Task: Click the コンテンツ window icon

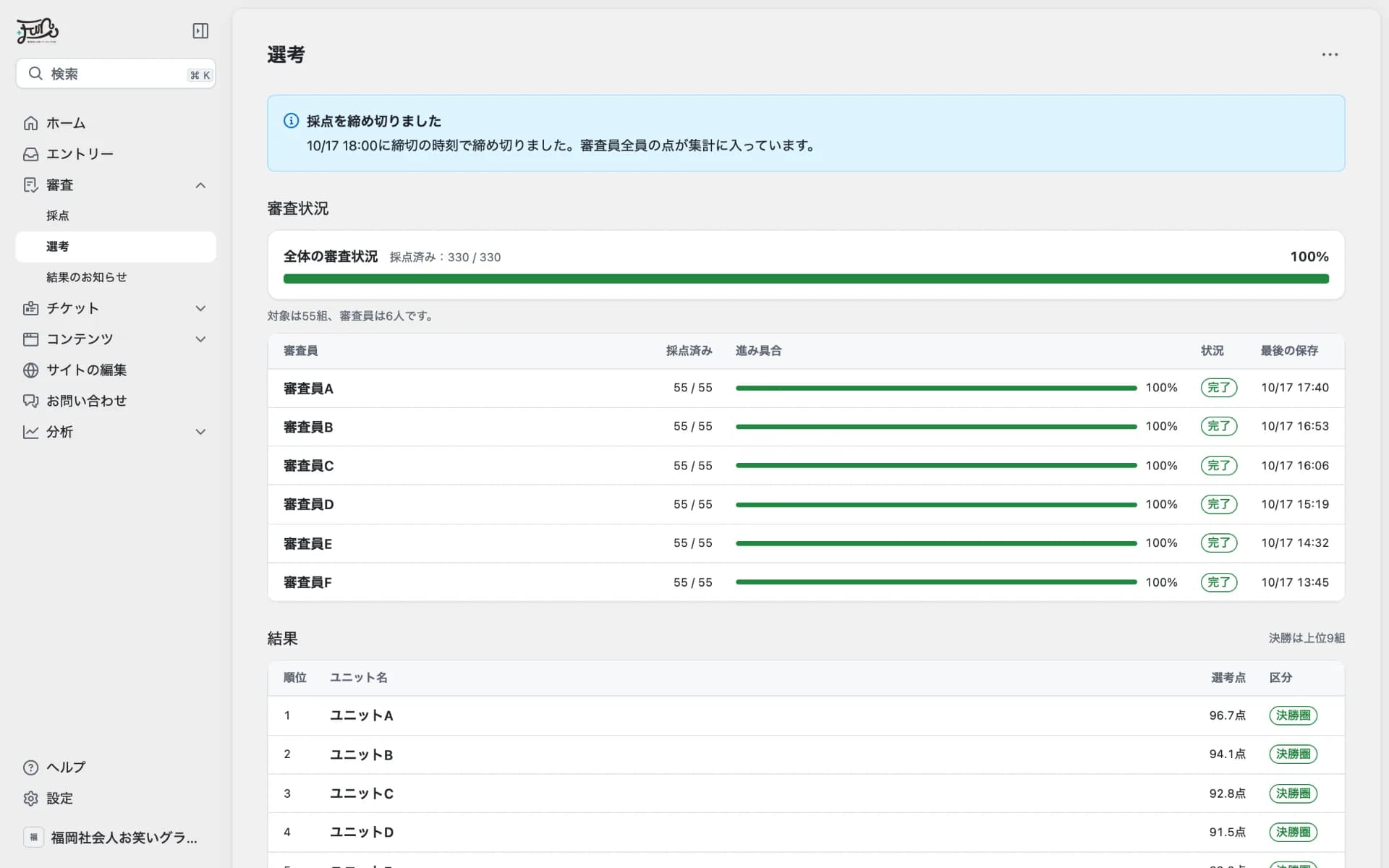Action: (x=30, y=339)
